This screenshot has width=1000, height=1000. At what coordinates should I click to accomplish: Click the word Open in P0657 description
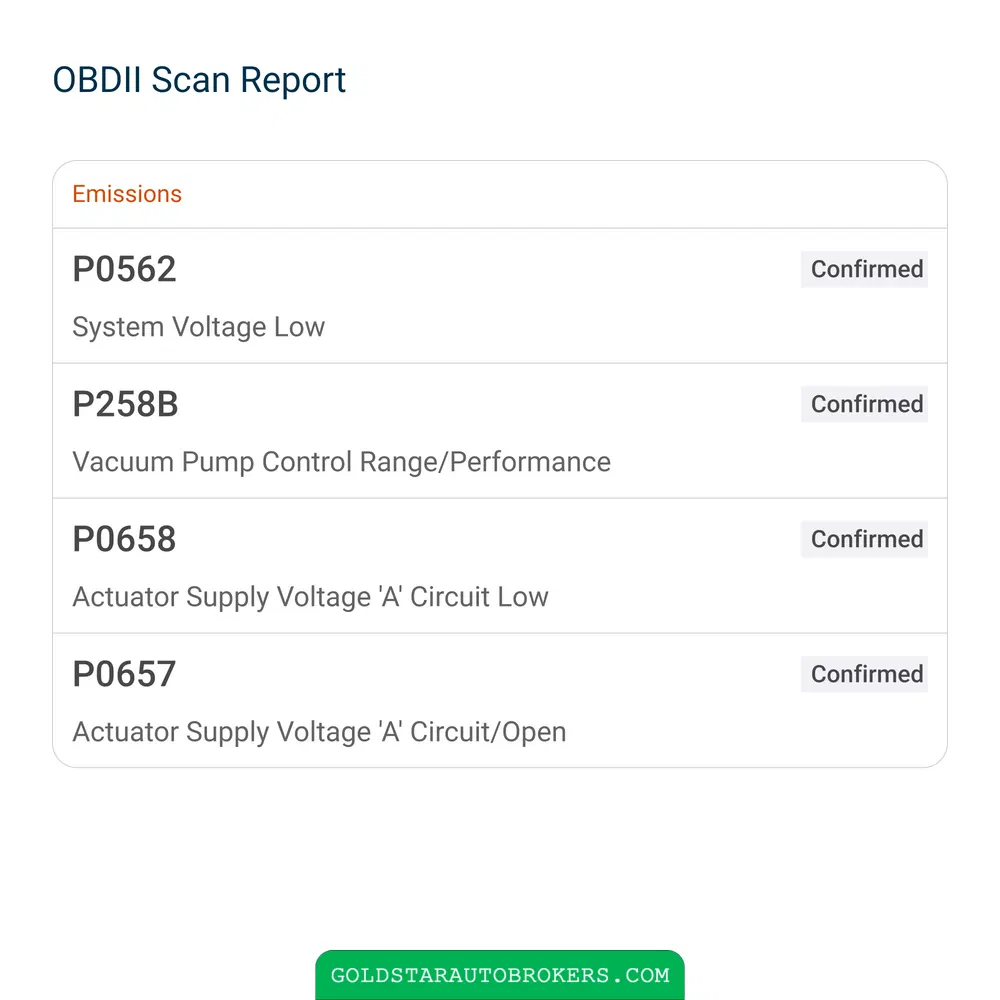coord(534,732)
